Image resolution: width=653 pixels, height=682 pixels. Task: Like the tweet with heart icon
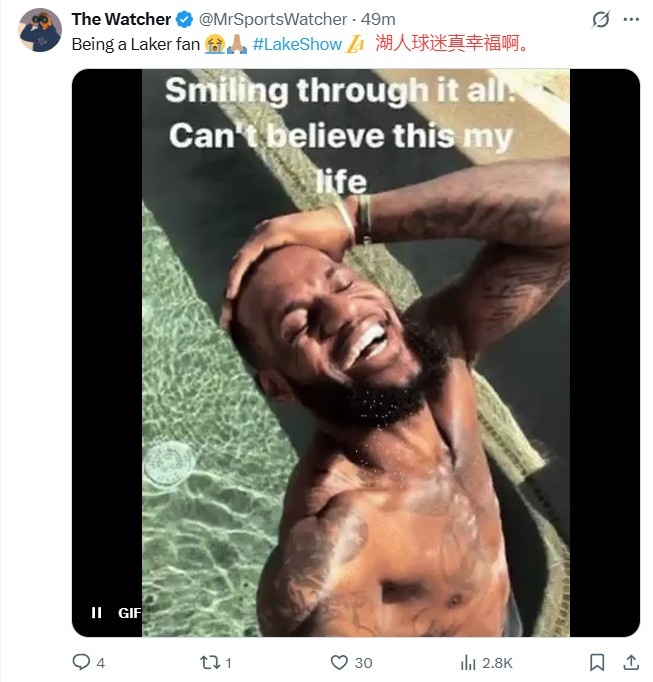[339, 662]
